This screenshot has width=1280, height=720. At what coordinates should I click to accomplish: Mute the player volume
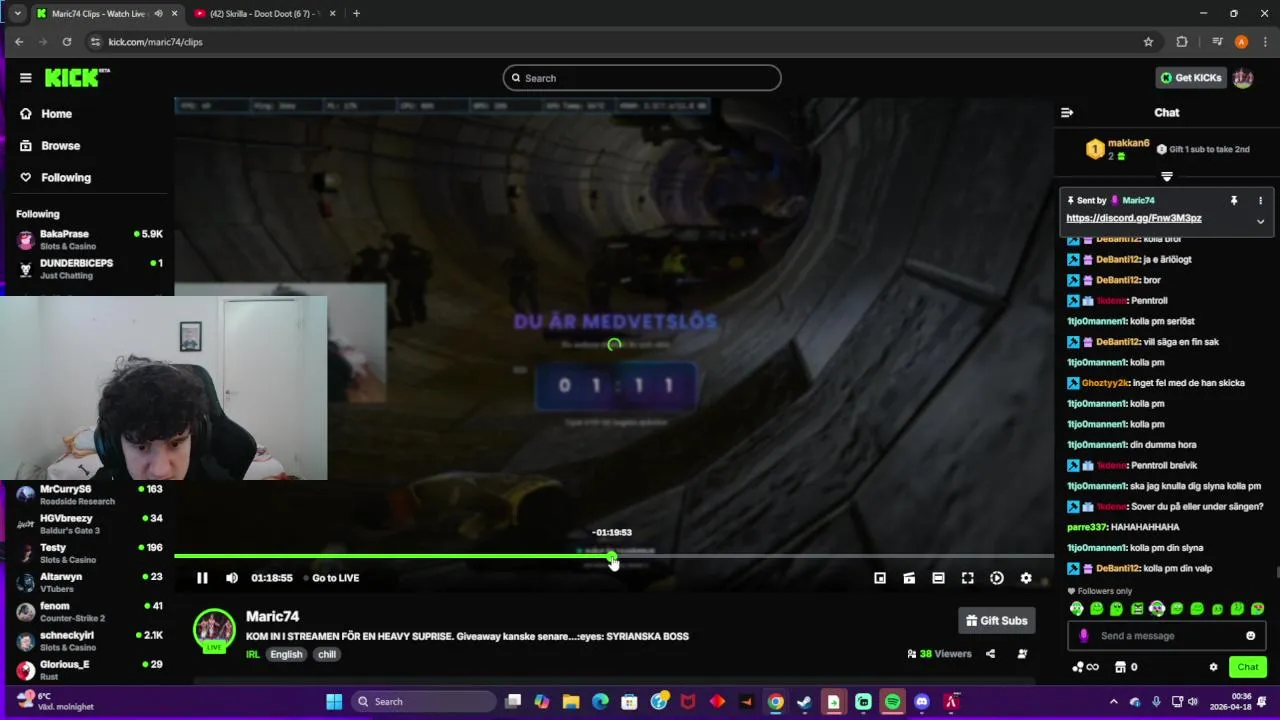tap(232, 578)
